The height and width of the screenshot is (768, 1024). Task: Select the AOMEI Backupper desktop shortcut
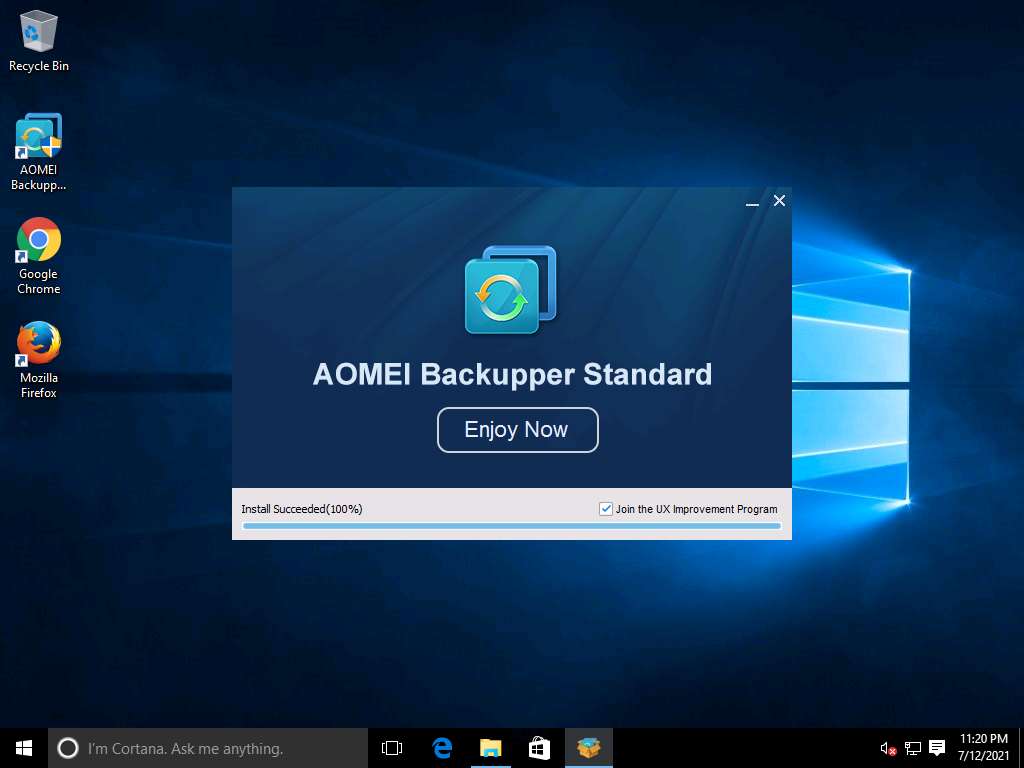pyautogui.click(x=39, y=152)
